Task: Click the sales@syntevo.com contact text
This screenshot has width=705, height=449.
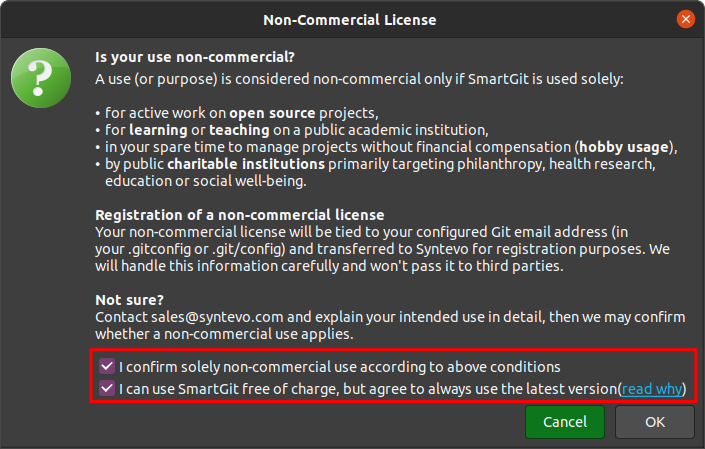Action: point(217,317)
